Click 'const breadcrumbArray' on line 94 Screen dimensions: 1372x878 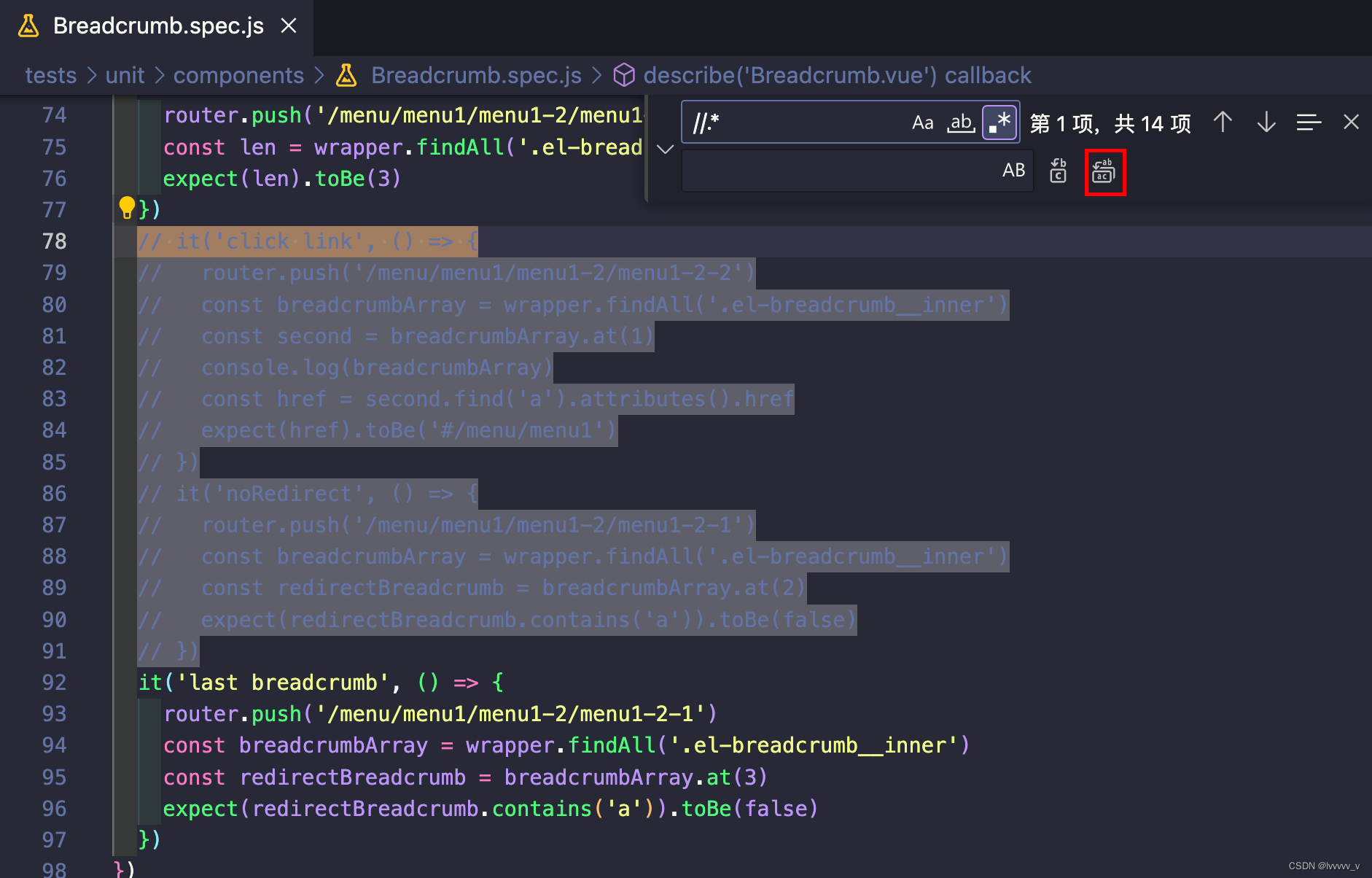295,745
